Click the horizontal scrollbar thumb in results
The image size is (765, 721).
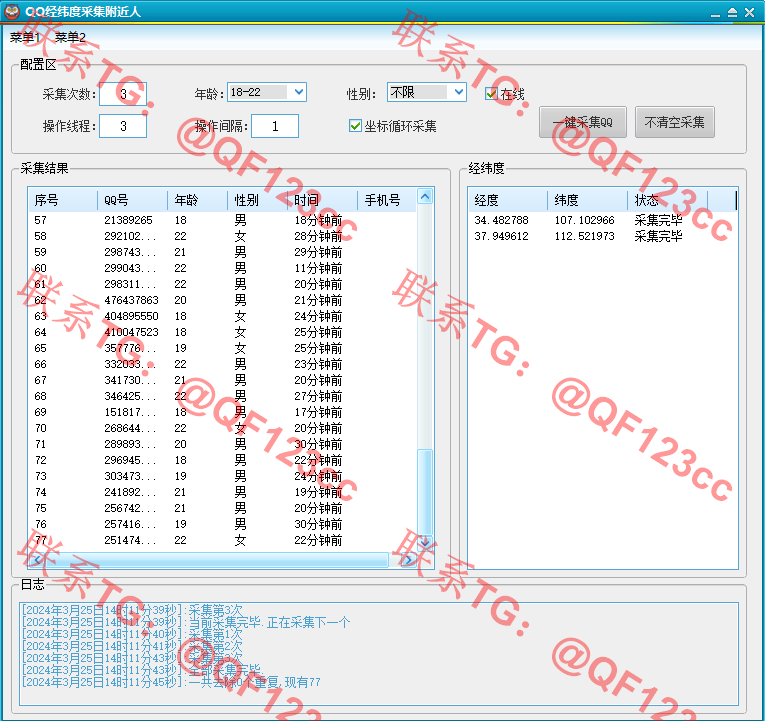point(217,560)
